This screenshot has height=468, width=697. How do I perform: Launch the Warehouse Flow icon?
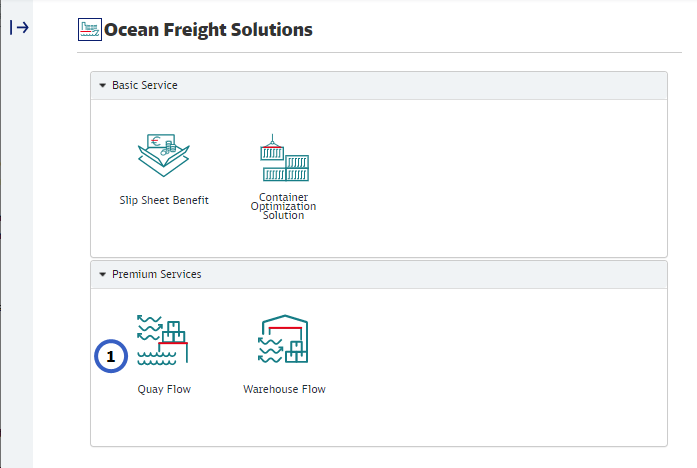coord(283,339)
